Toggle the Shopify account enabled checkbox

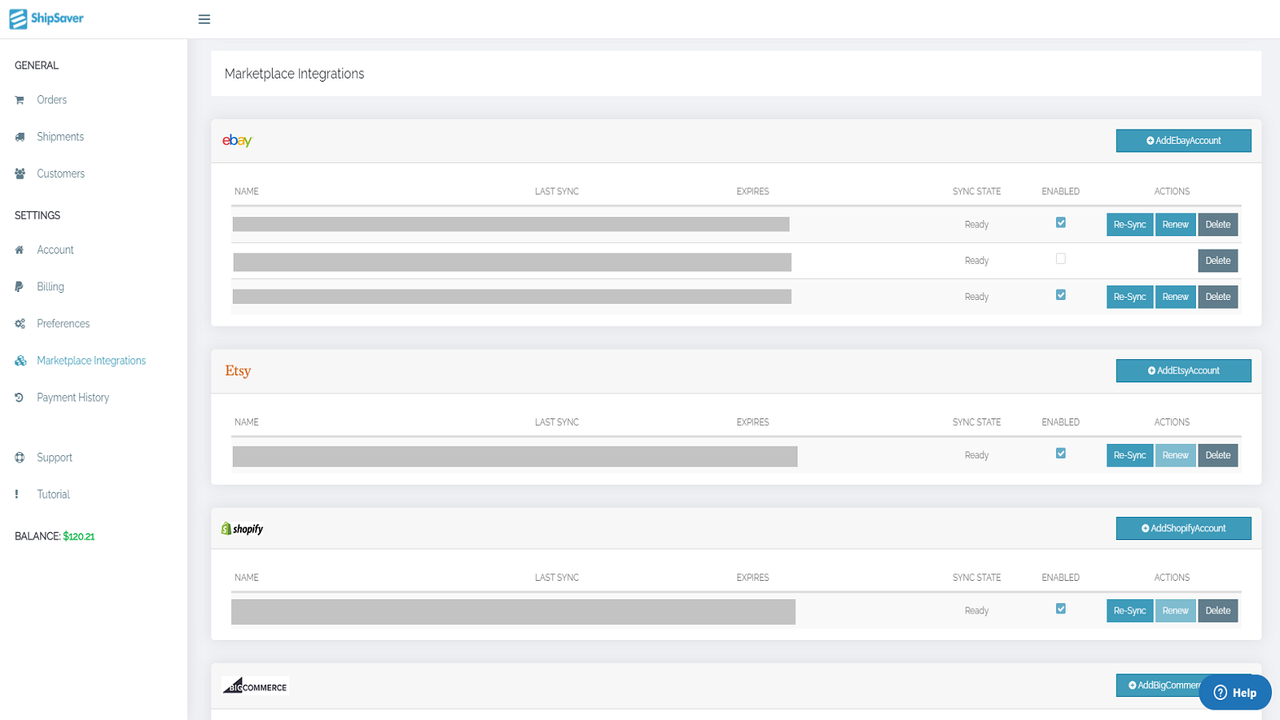click(x=1061, y=609)
